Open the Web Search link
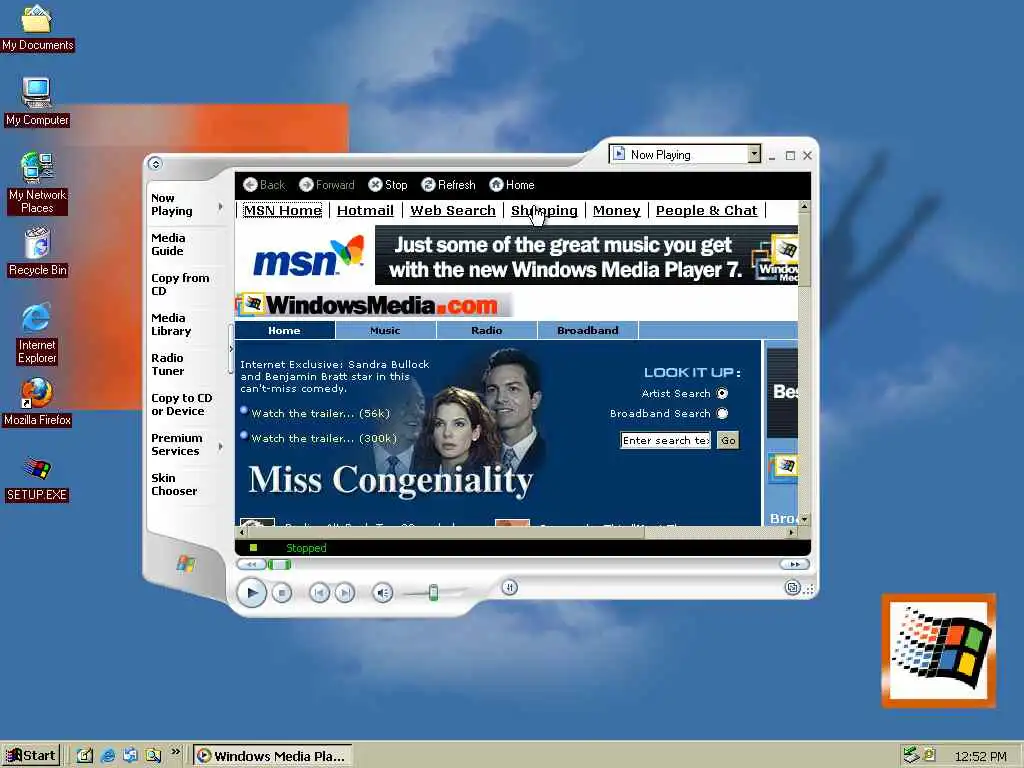The height and width of the screenshot is (768, 1024). tap(453, 210)
